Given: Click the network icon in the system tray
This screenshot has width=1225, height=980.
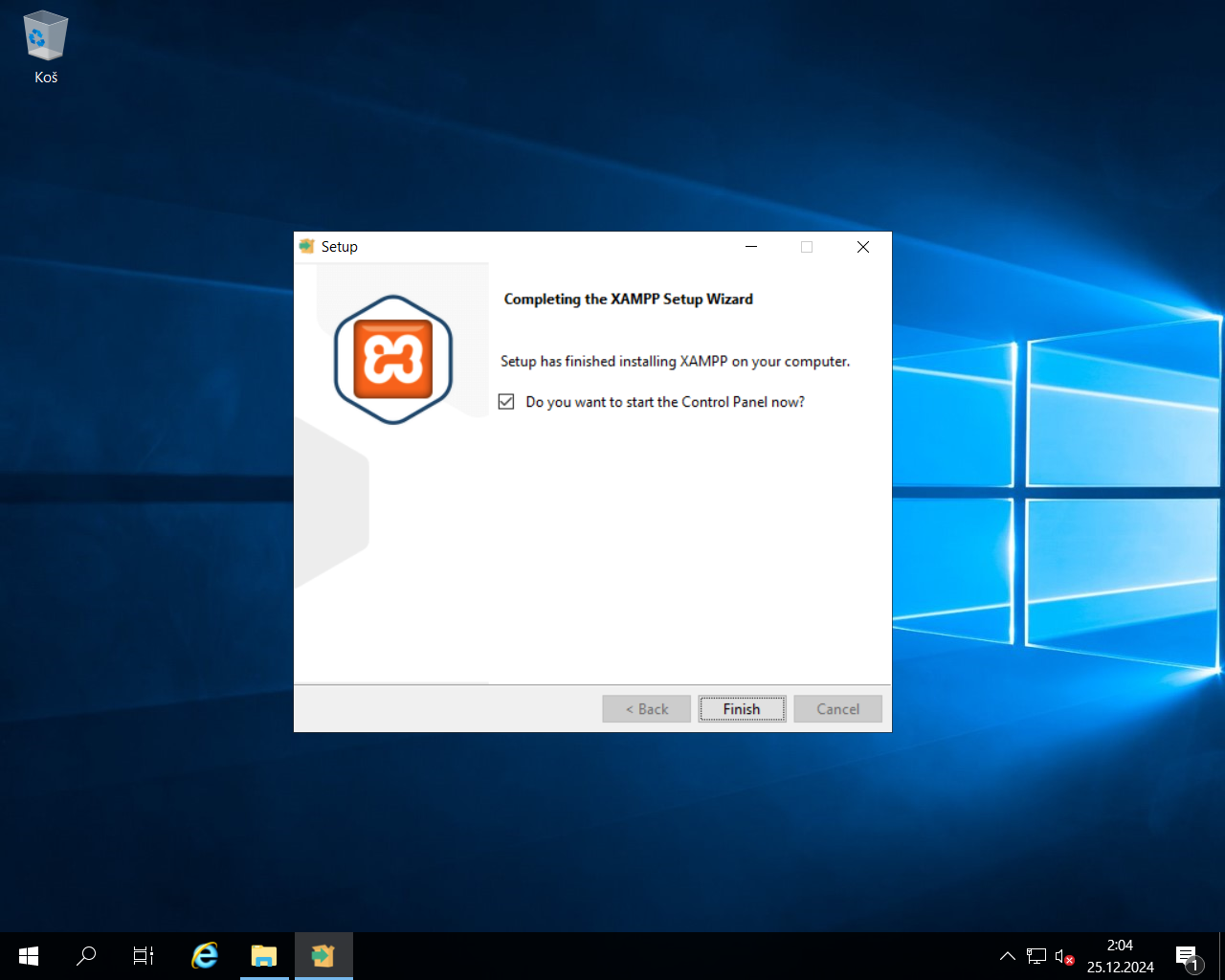Looking at the screenshot, I should [x=1036, y=955].
